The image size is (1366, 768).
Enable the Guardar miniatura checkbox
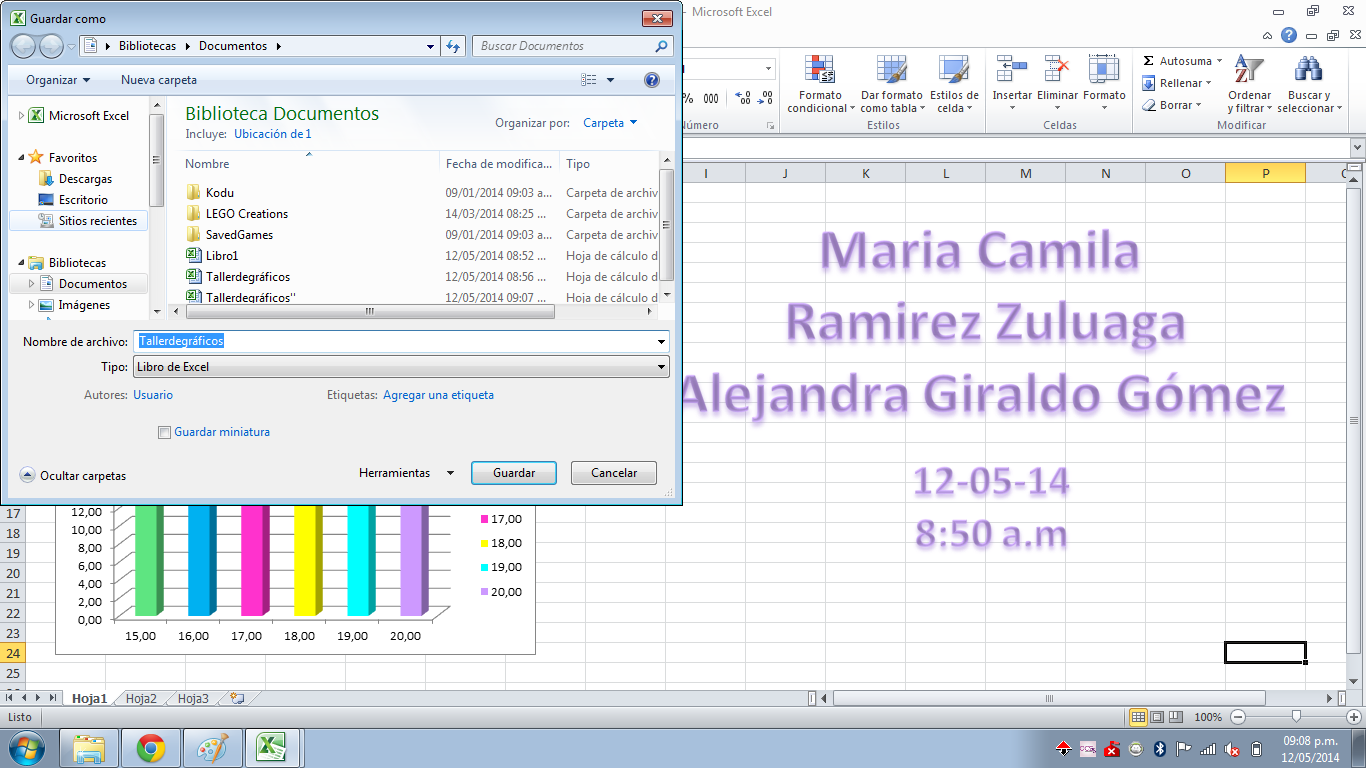pyautogui.click(x=165, y=433)
